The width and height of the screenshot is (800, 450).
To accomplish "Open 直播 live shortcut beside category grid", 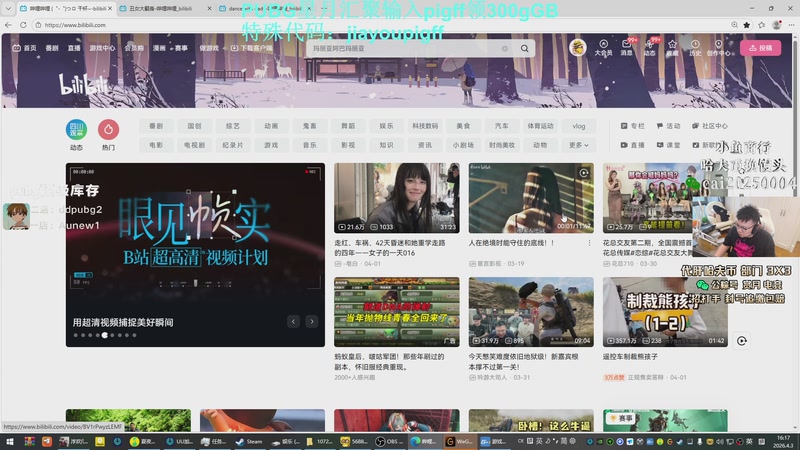I will 633,145.
